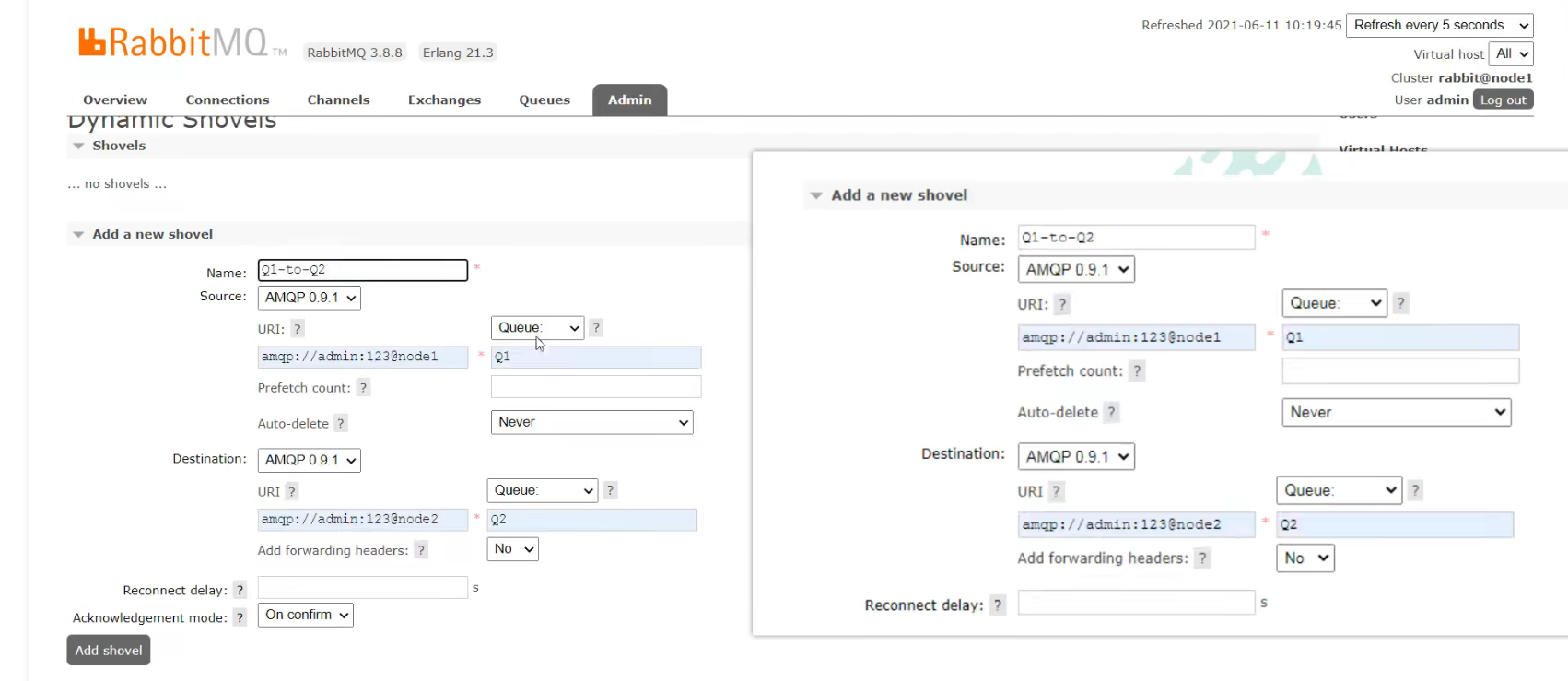Image resolution: width=1568 pixels, height=681 pixels.
Task: Open source Queue help in left form
Action: click(596, 327)
